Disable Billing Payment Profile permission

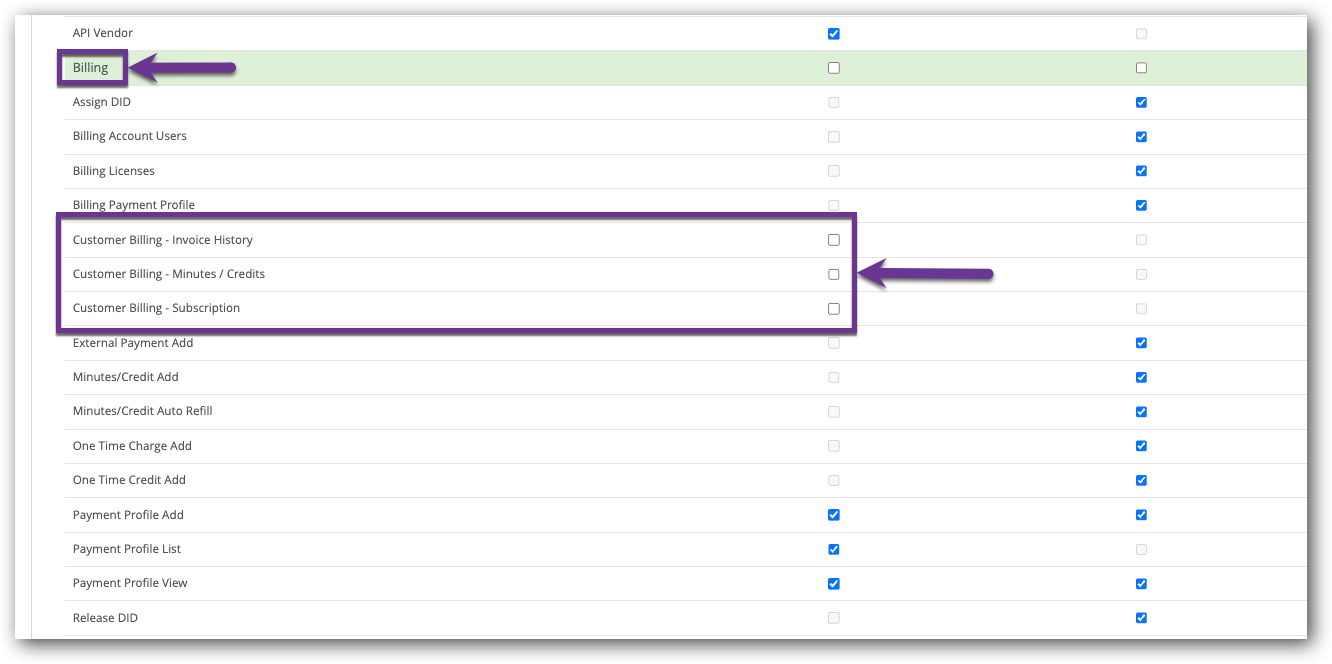[x=1141, y=205]
